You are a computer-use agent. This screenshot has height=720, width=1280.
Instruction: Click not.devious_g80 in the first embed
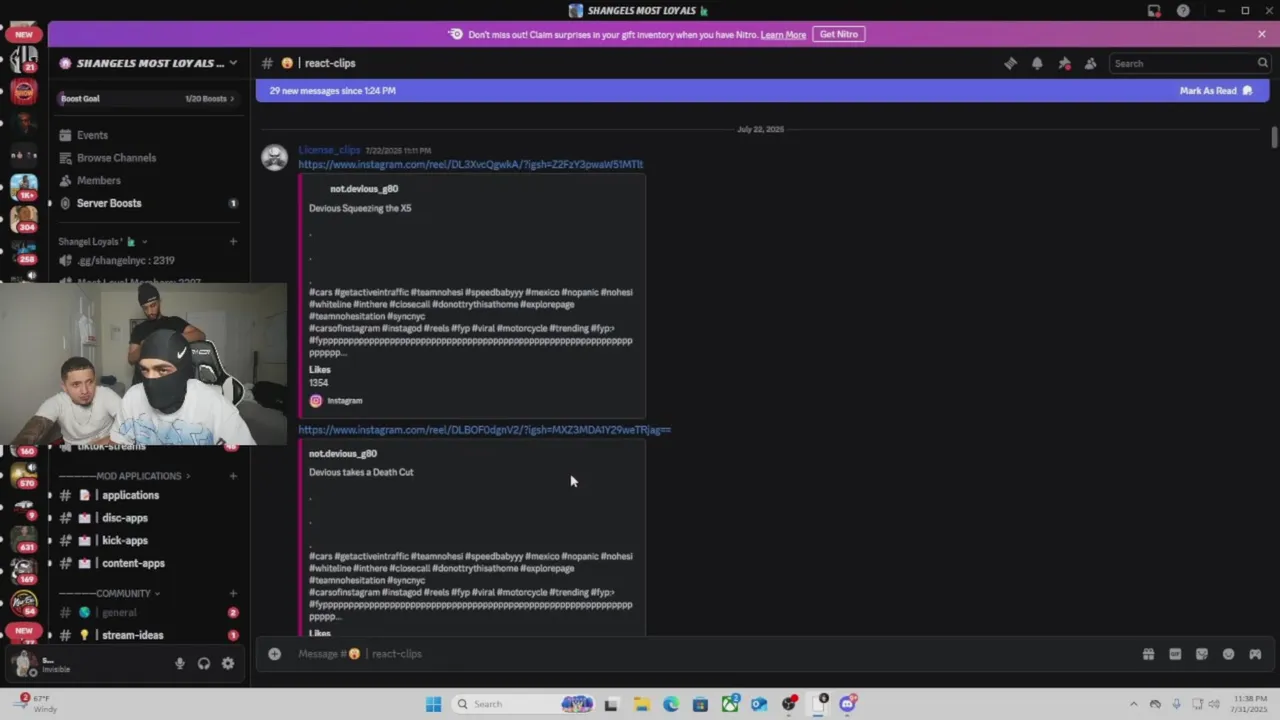(x=364, y=189)
